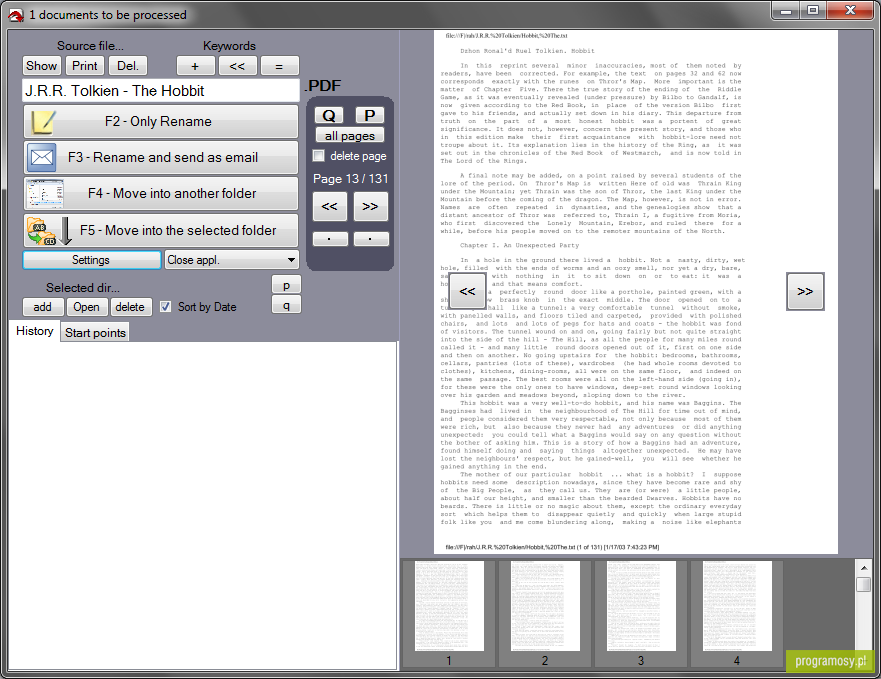This screenshot has height=679, width=881.
Task: Go to next page in PDF panel
Action: click(370, 206)
